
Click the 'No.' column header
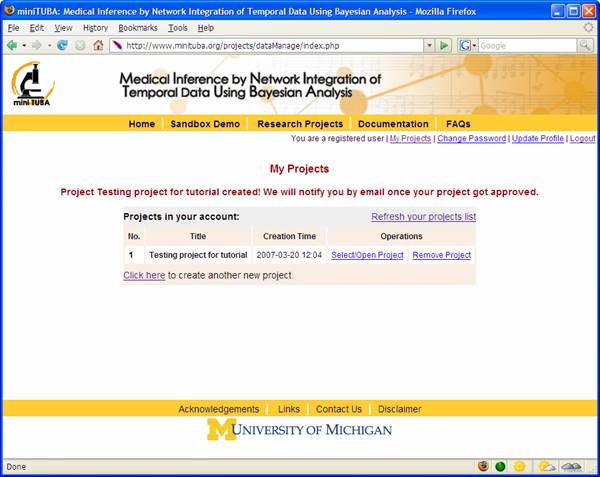tap(134, 236)
